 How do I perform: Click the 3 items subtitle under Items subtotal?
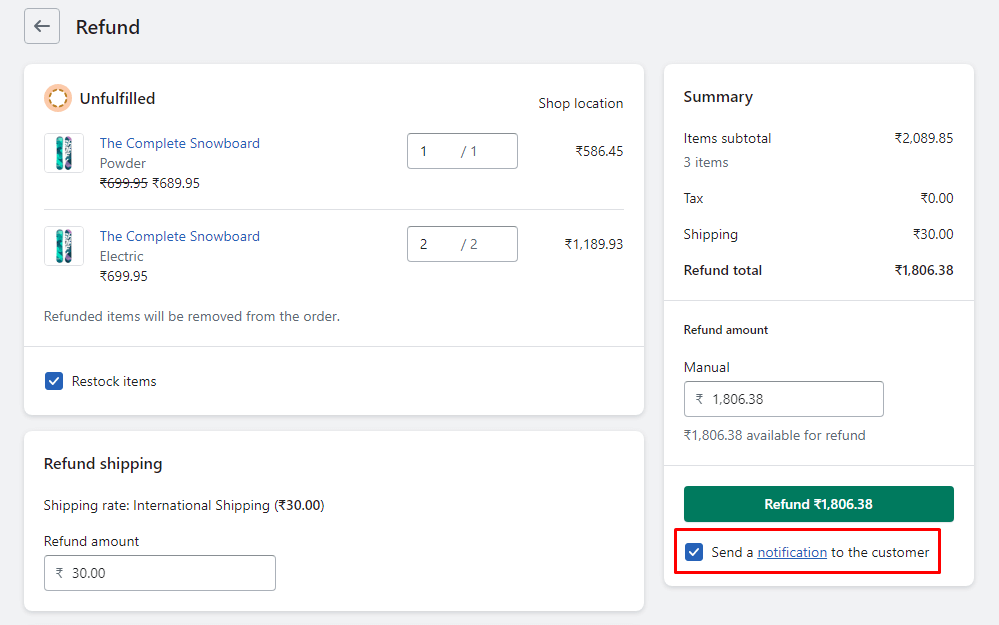tap(705, 162)
